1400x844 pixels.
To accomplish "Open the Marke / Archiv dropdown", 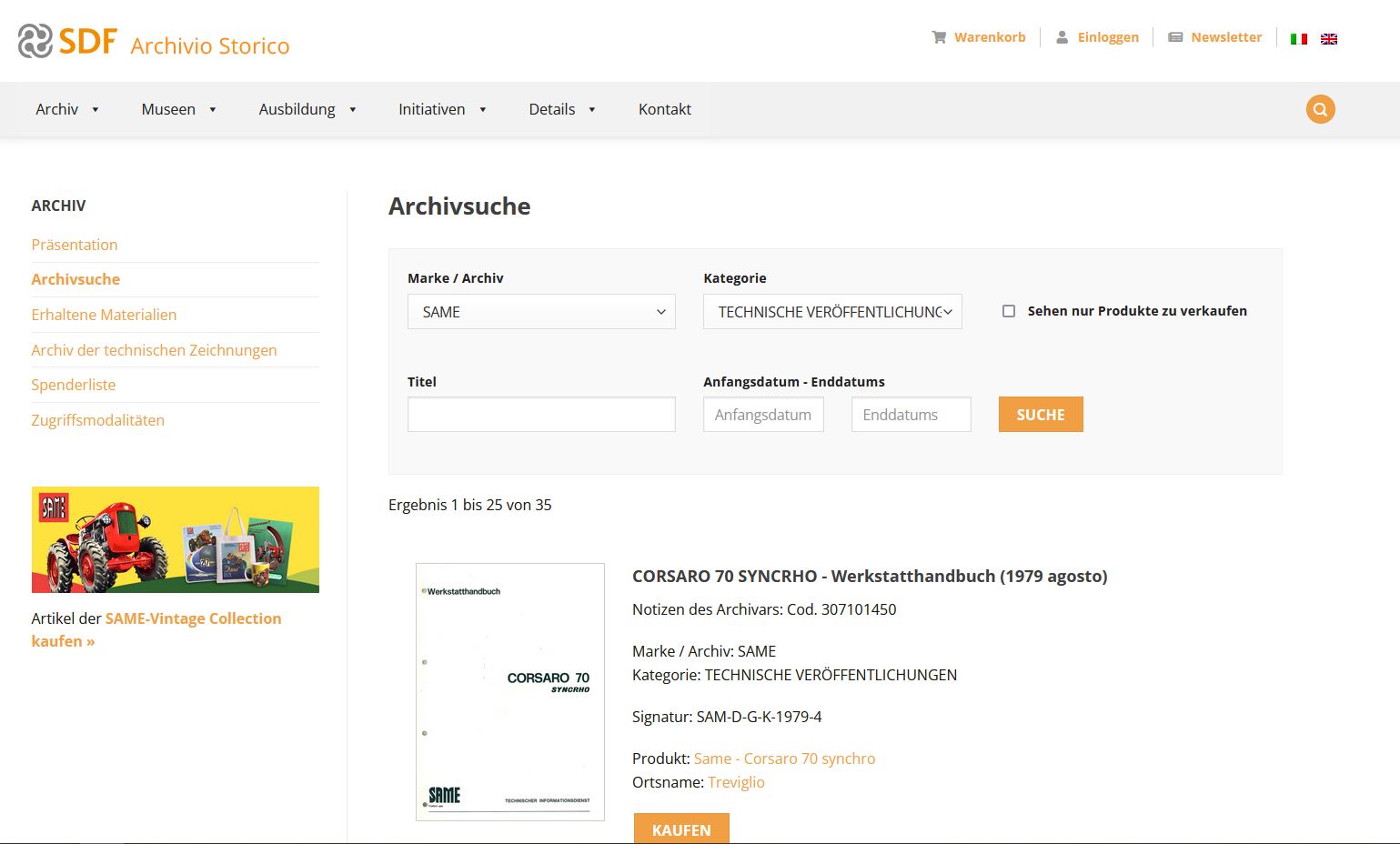I will click(541, 312).
